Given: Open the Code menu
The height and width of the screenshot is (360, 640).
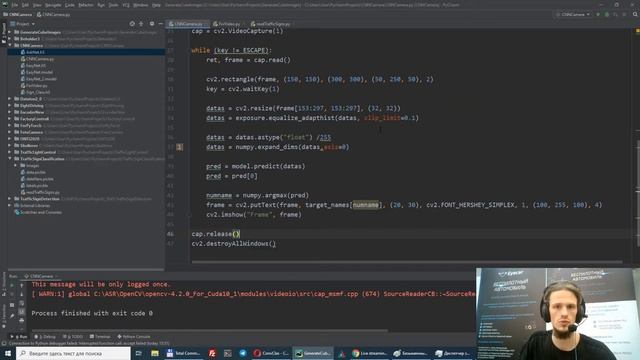Looking at the screenshot, I should tap(70, 5).
